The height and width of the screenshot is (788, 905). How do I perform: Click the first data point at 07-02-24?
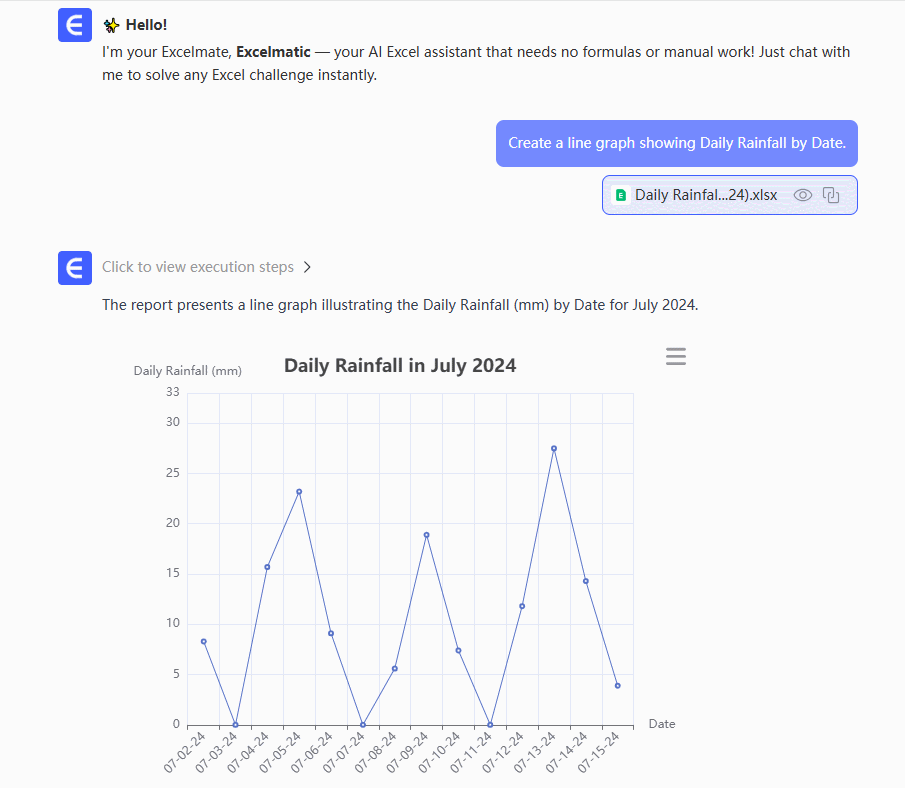click(203, 641)
